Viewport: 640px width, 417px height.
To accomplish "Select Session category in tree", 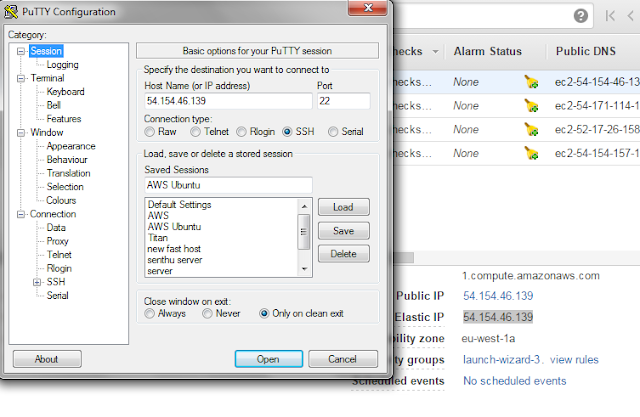I will click(x=46, y=51).
